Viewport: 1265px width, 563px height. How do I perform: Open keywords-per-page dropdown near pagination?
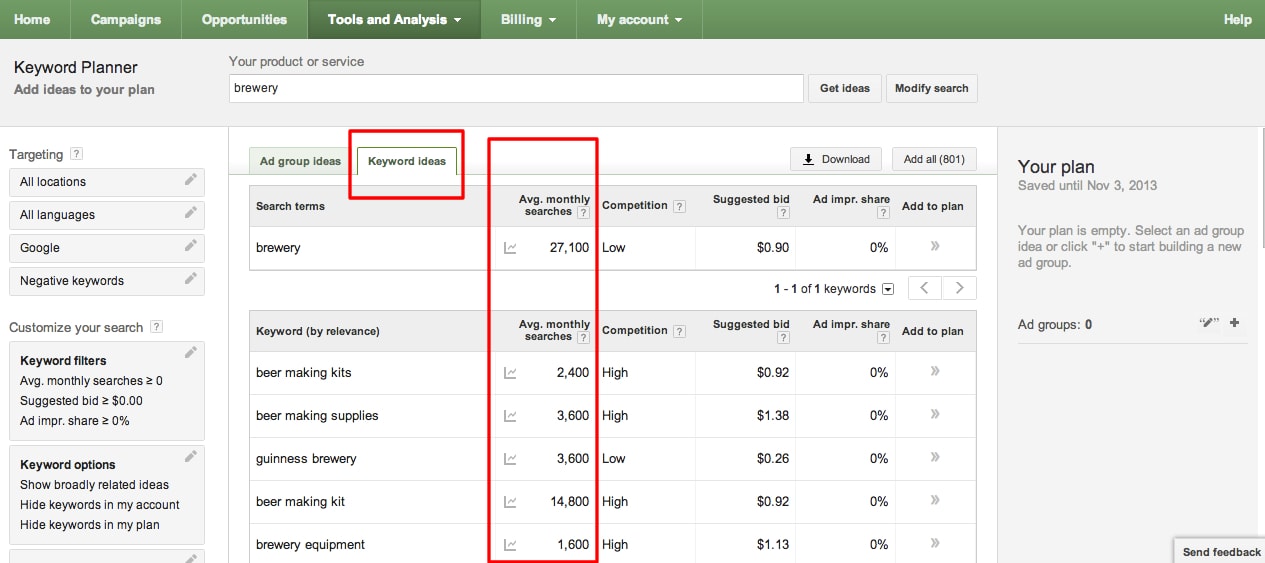pos(887,289)
